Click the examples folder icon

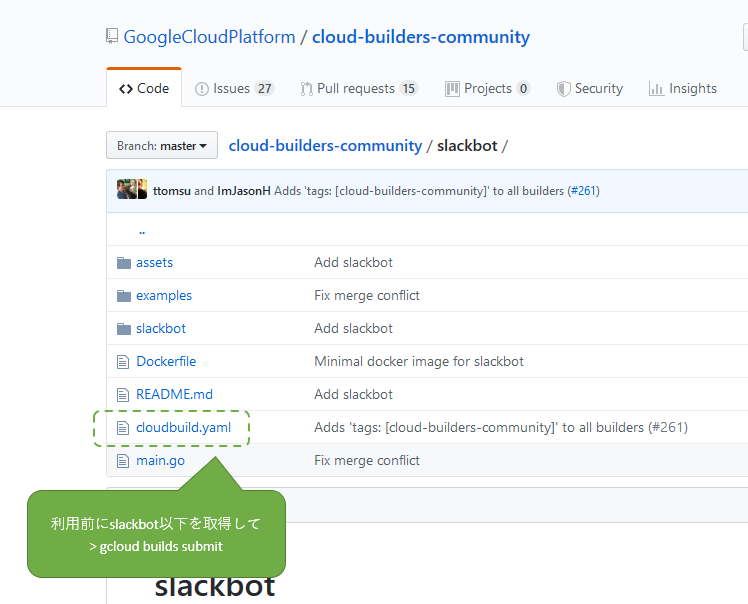[x=124, y=296]
